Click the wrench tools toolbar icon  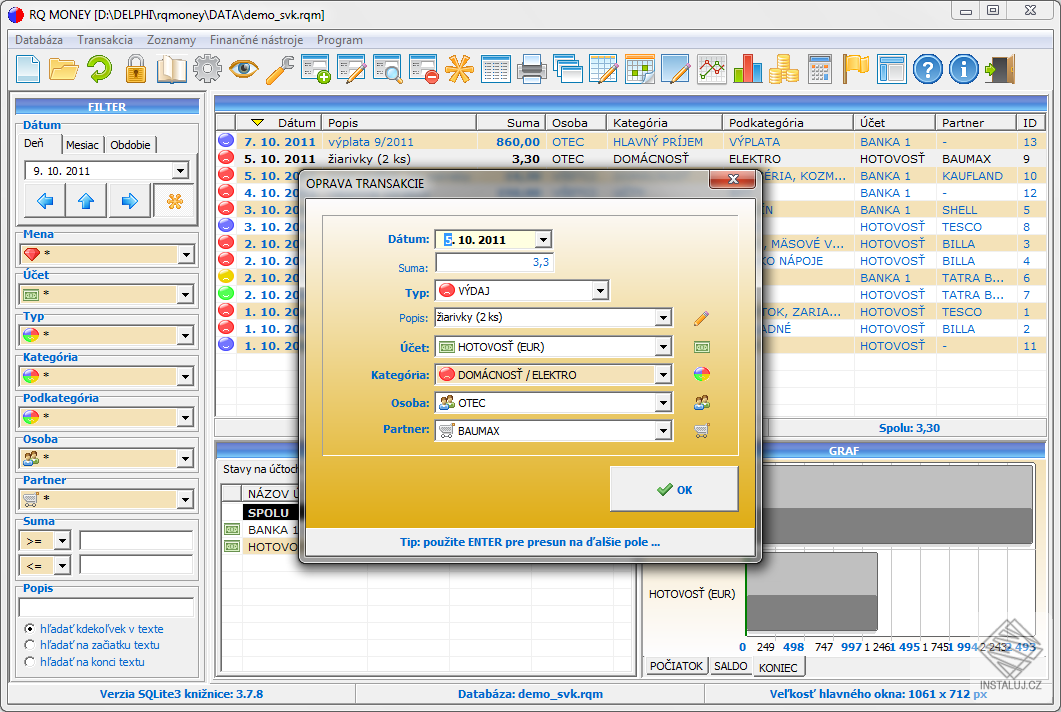279,69
